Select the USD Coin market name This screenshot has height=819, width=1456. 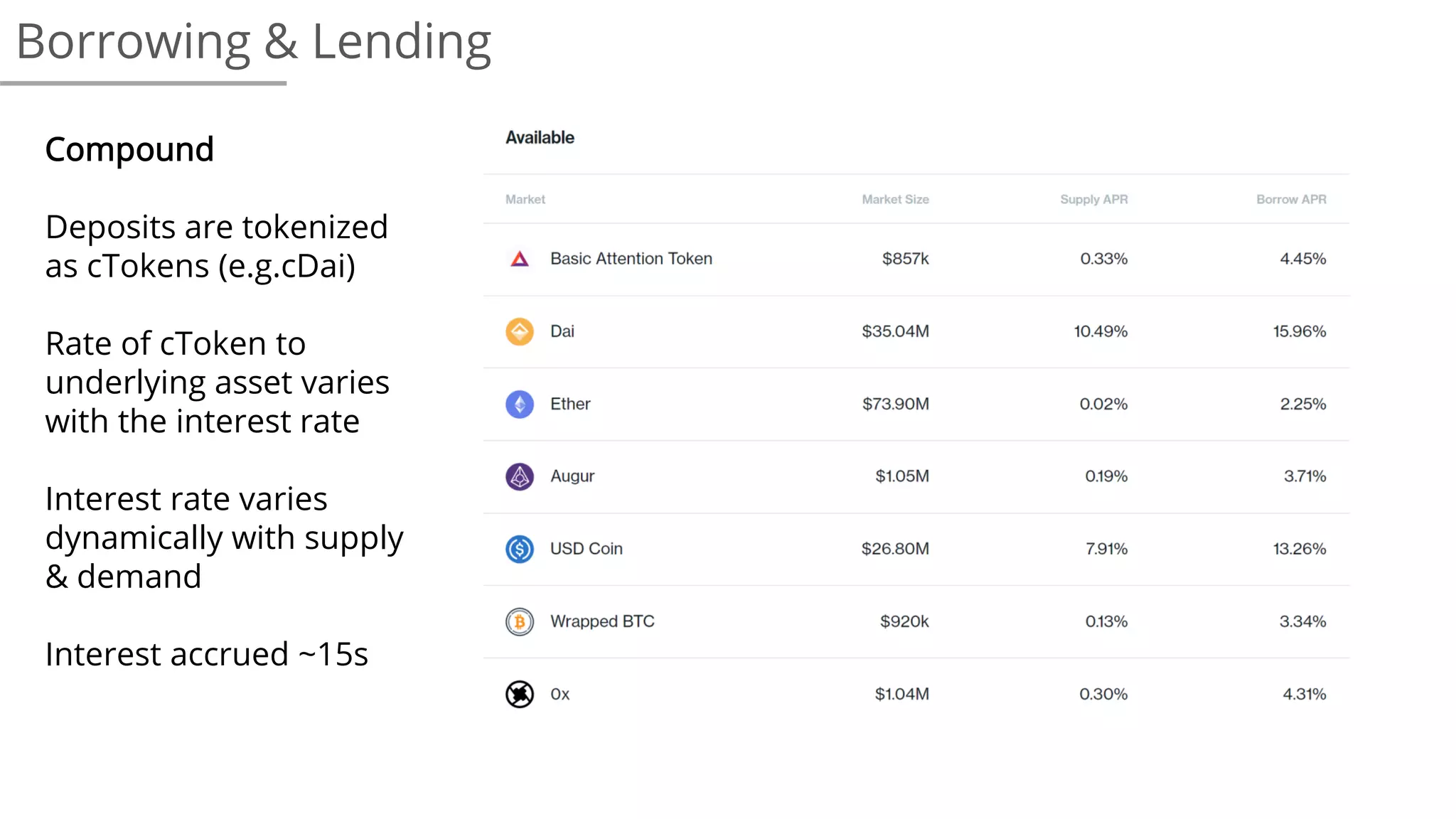[587, 549]
